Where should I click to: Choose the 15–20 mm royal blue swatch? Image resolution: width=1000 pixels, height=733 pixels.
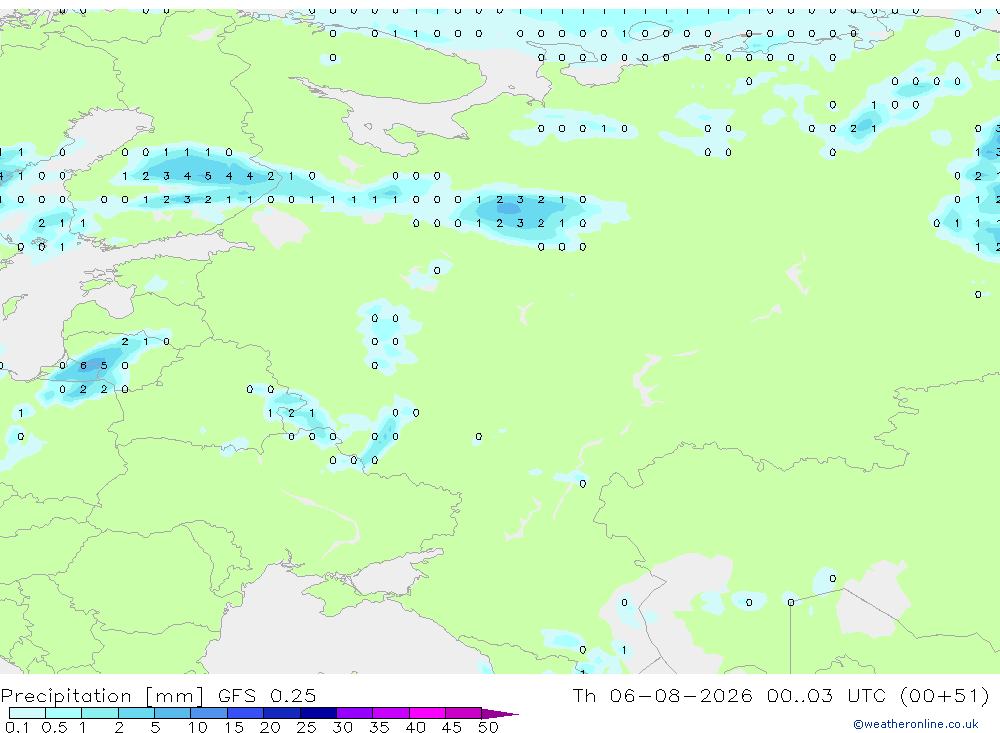(x=246, y=713)
